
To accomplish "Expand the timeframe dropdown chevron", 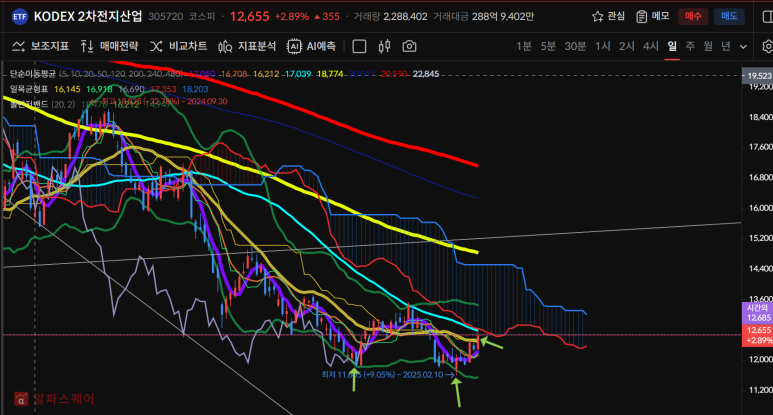I will (x=743, y=47).
